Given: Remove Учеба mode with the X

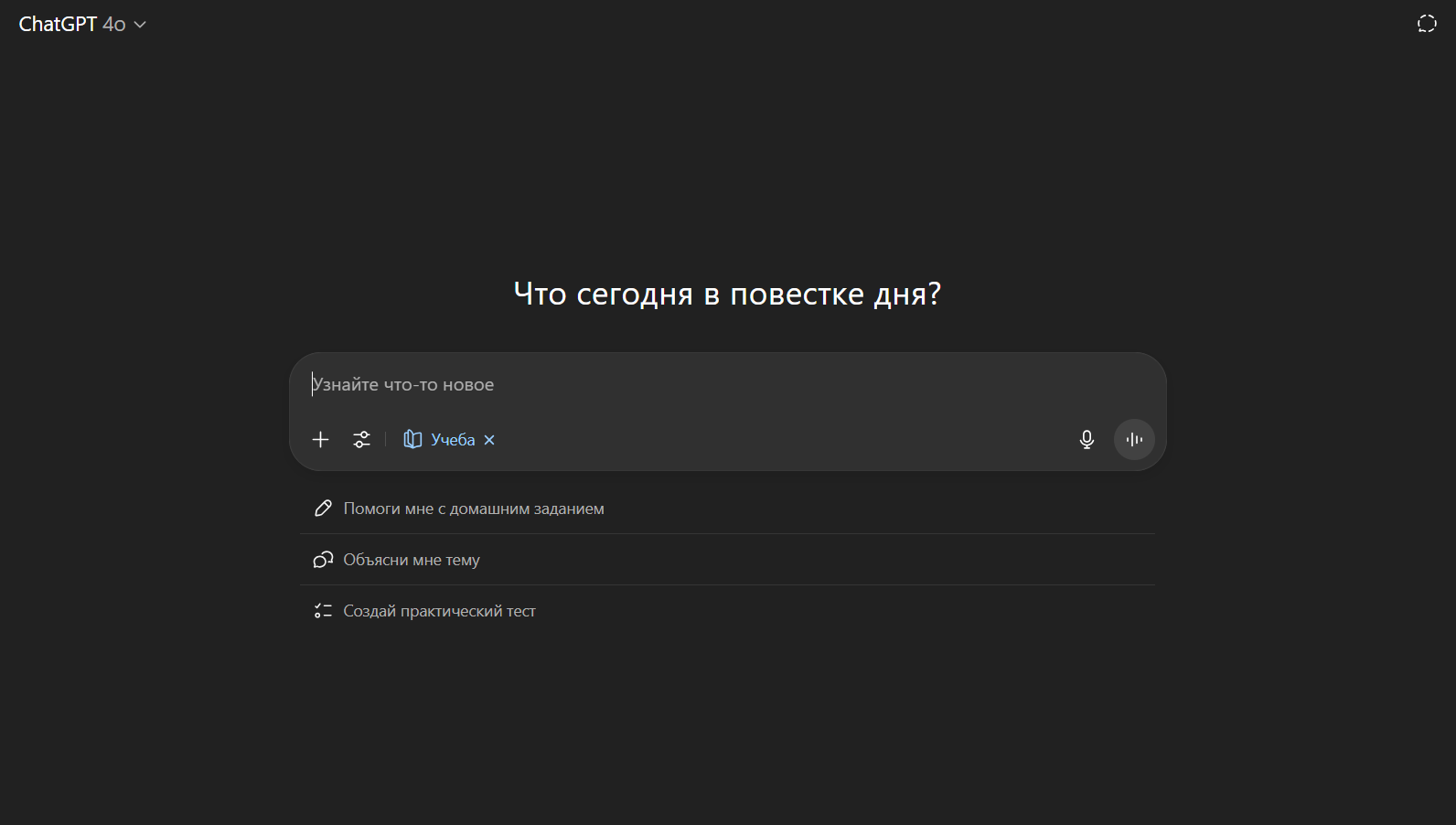Looking at the screenshot, I should click(x=489, y=440).
